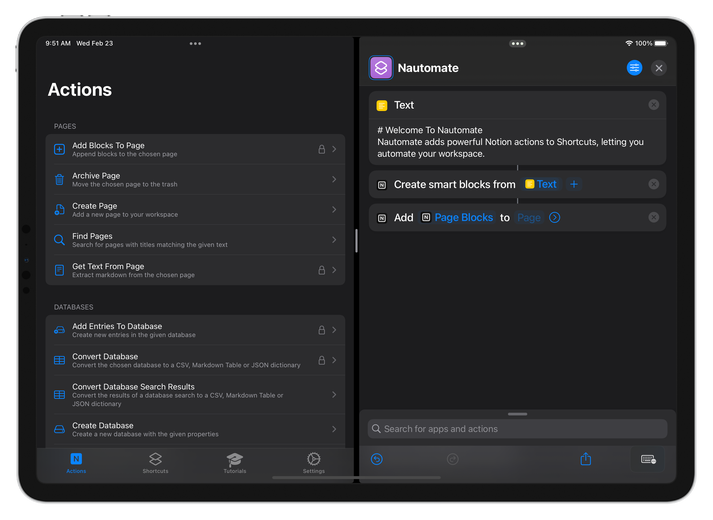The image size is (713, 520).
Task: Share the Nautomate shortcut
Action: click(586, 459)
